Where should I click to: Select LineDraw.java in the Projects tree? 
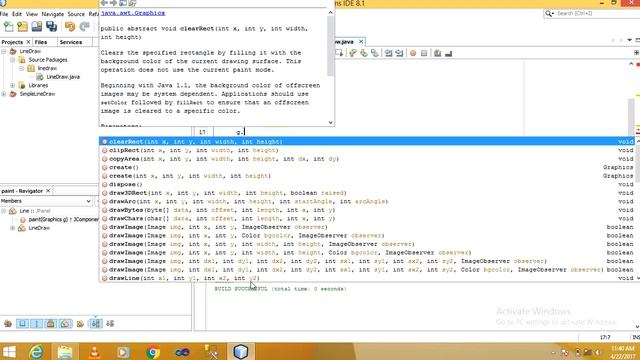pyautogui.click(x=63, y=77)
